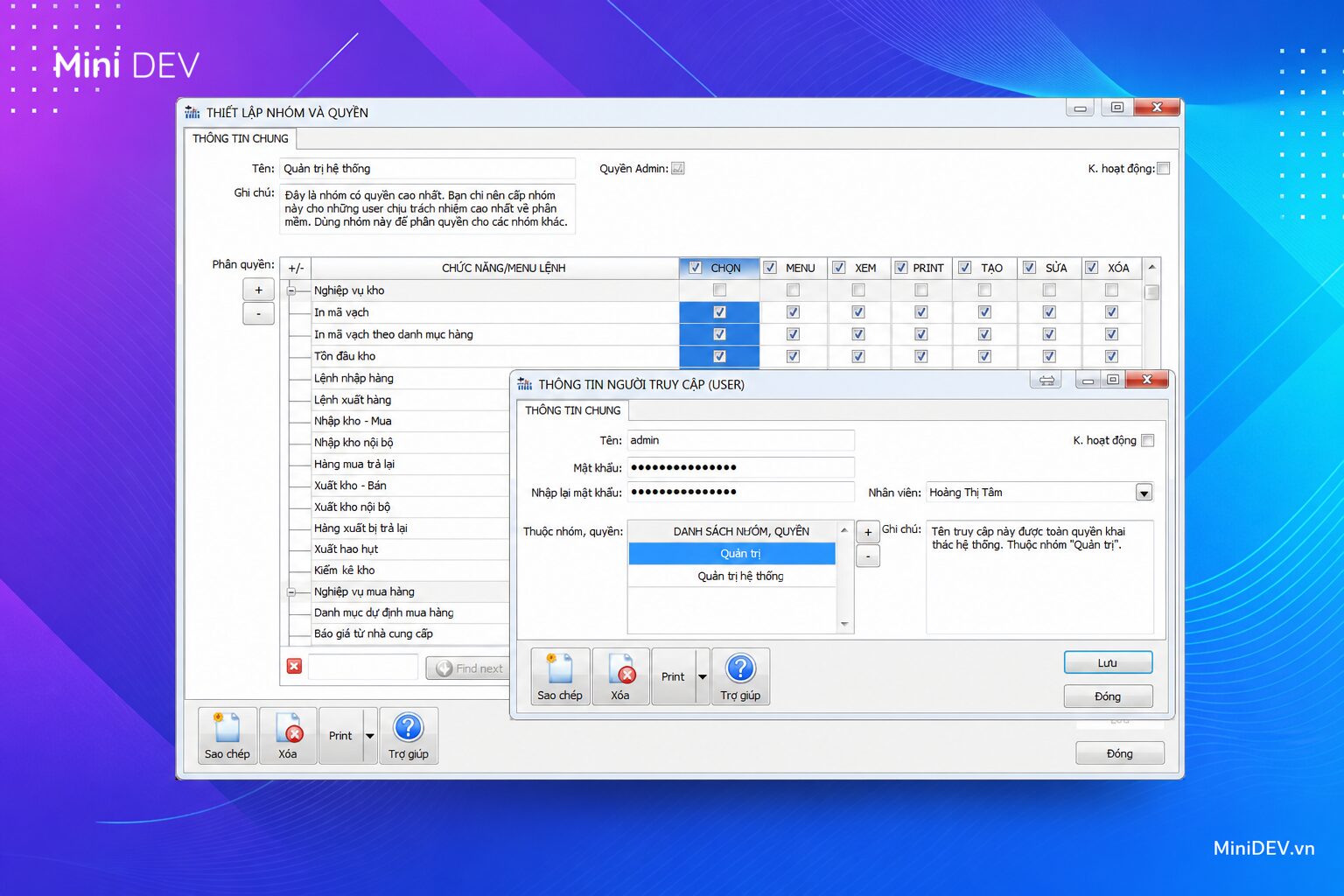Open Print dropdown arrow in user dialog
This screenshot has width=1344, height=896.
point(702,676)
